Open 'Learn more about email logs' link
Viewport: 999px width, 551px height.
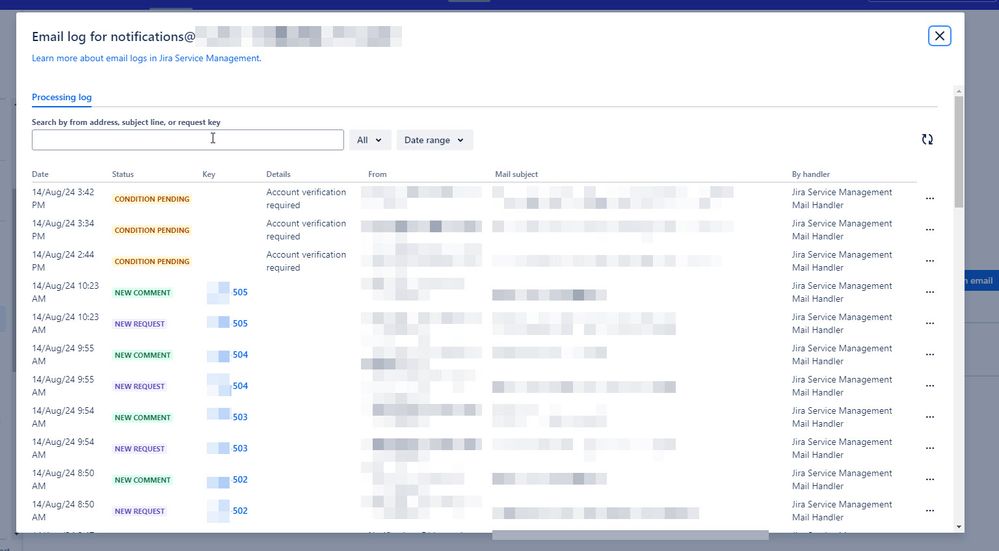tap(147, 58)
